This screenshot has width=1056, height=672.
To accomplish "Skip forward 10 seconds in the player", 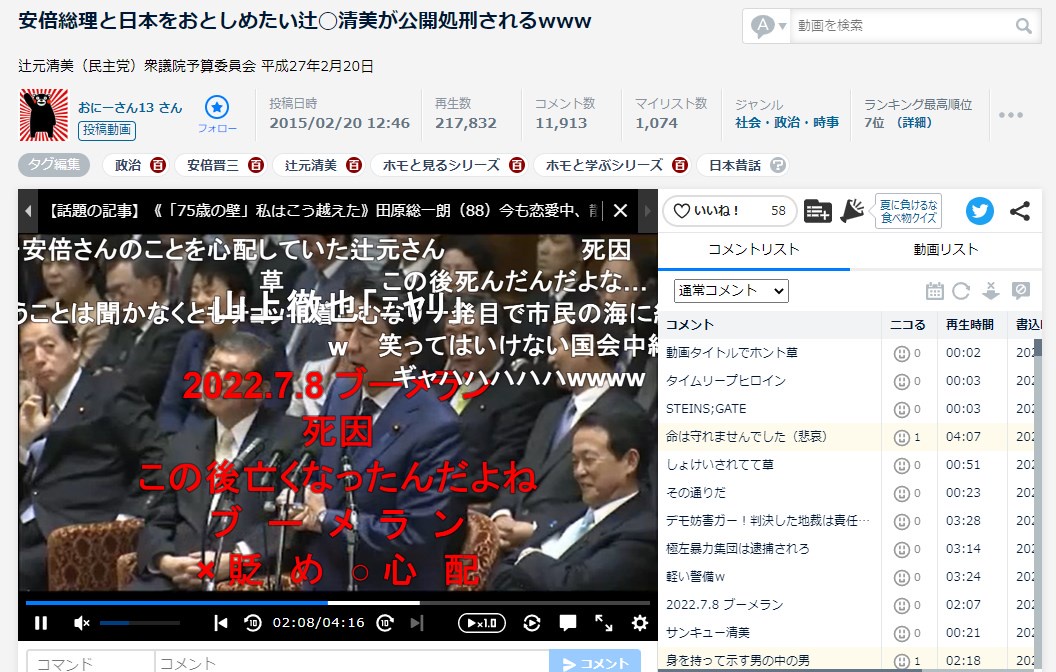I will tap(384, 623).
